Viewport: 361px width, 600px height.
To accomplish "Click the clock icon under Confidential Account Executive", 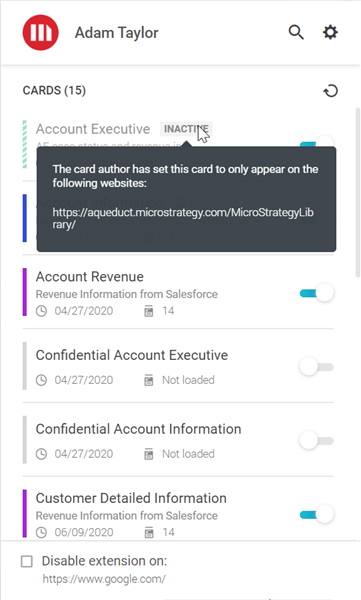I will coord(41,380).
